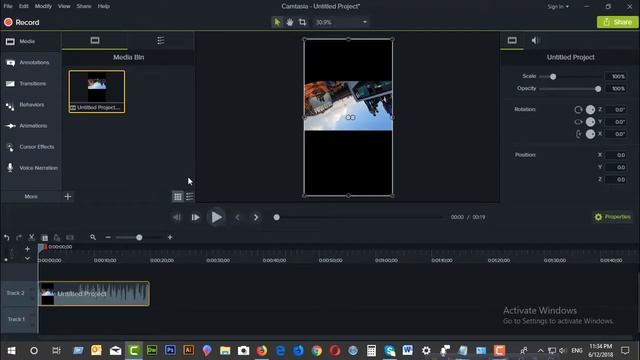The width and height of the screenshot is (640, 360).
Task: Open the View menu
Action: pyautogui.click(x=64, y=6)
